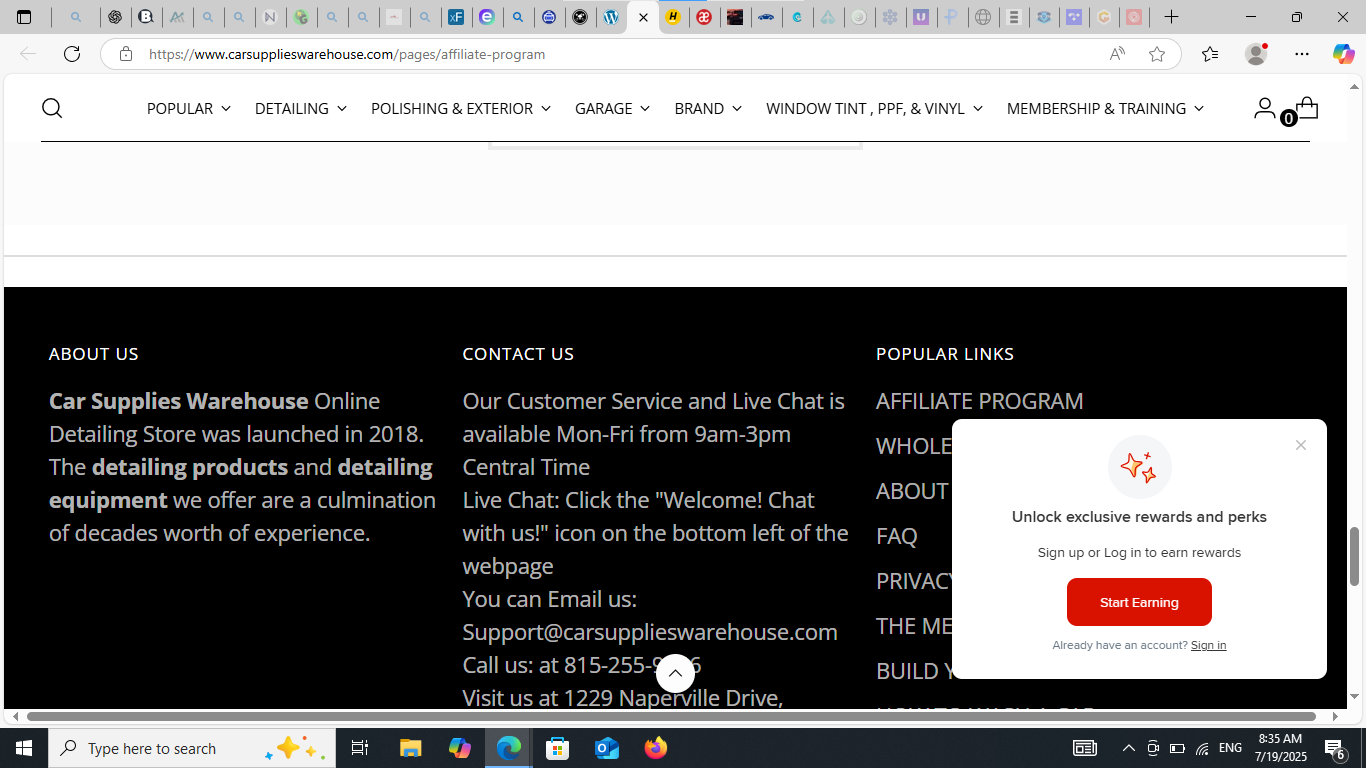Screen dimensions: 1366x768
Task: Reload the page with refresh icon
Action: point(72,54)
